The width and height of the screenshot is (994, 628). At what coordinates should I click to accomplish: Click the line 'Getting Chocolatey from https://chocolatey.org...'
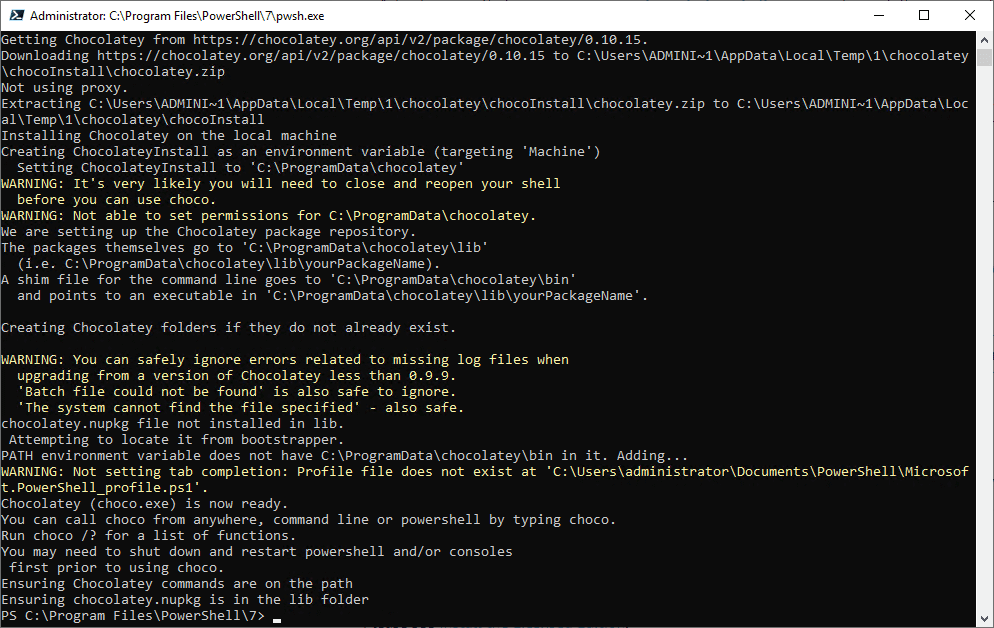(325, 40)
